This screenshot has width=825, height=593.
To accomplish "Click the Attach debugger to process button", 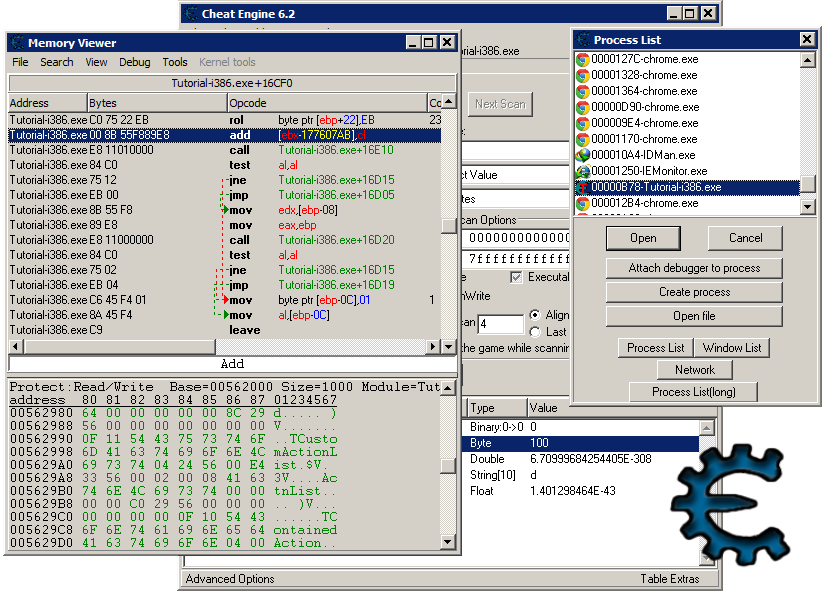I will 693,268.
